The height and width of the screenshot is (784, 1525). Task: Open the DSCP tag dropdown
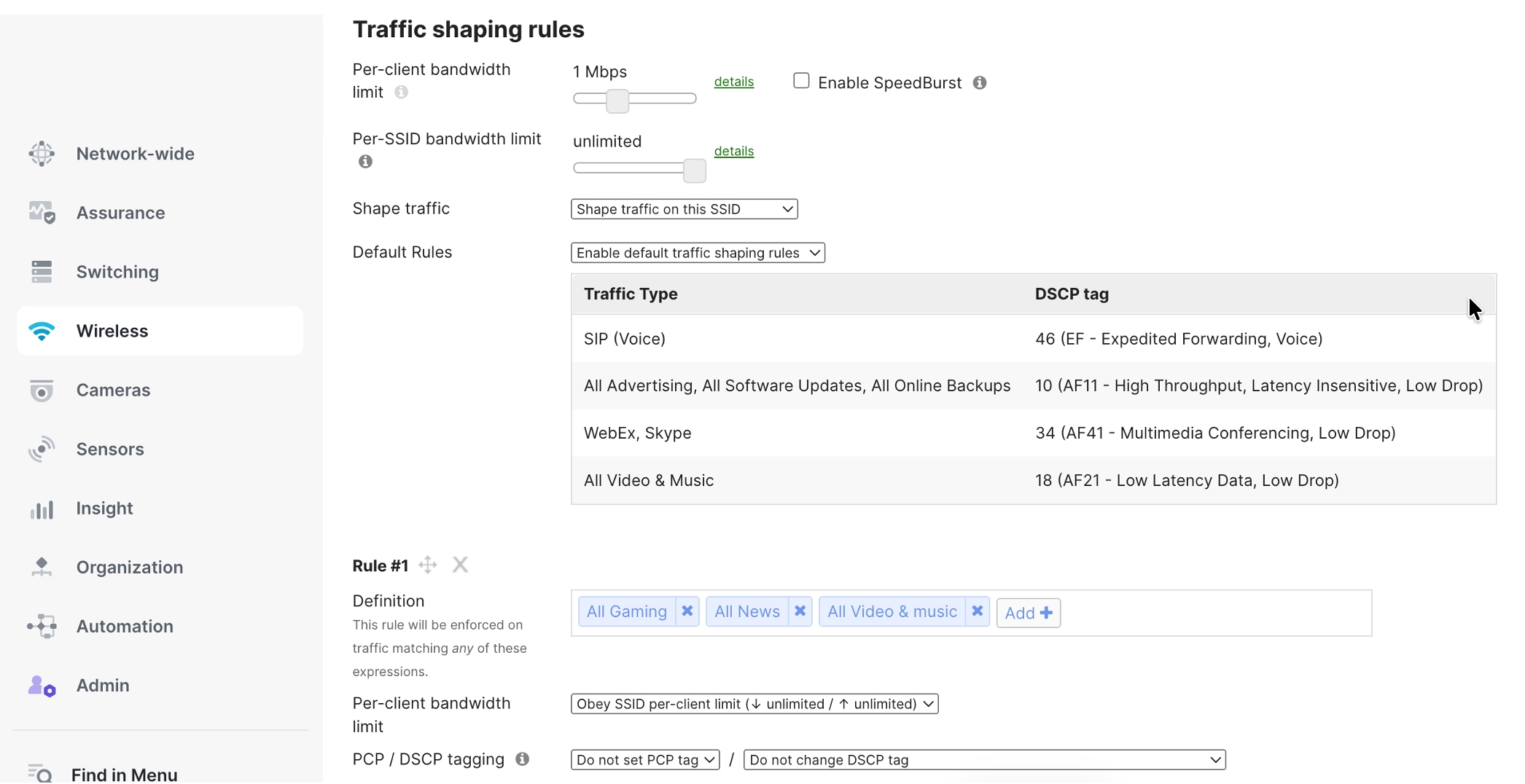click(984, 760)
